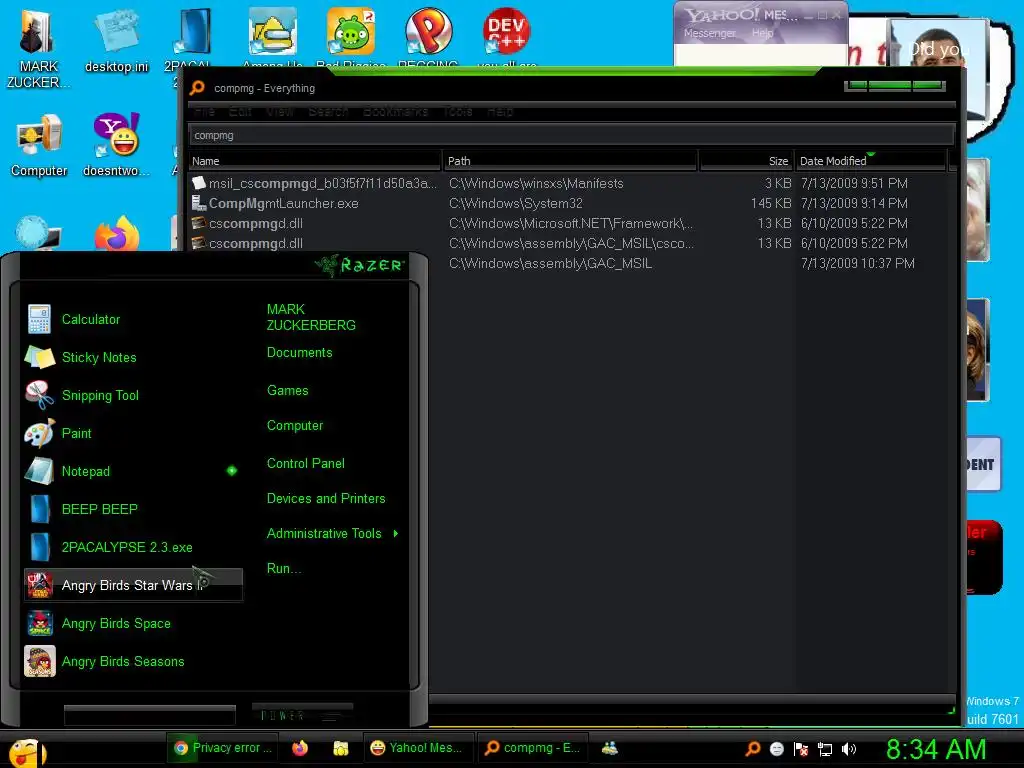Open Help menu in Everything
The width and height of the screenshot is (1024, 768).
pyautogui.click(x=500, y=112)
